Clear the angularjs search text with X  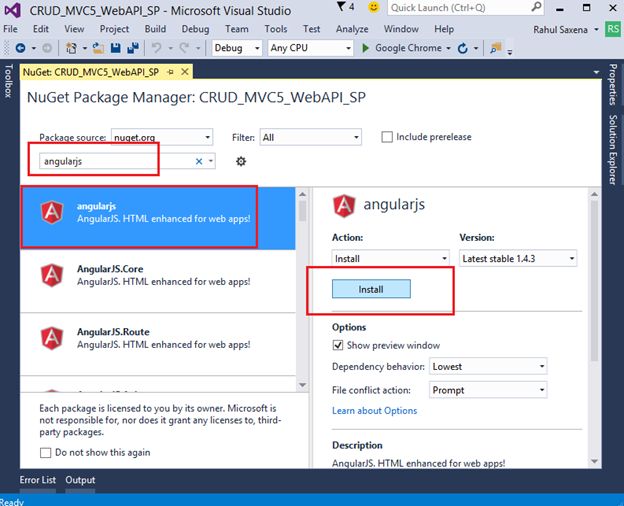point(199,161)
